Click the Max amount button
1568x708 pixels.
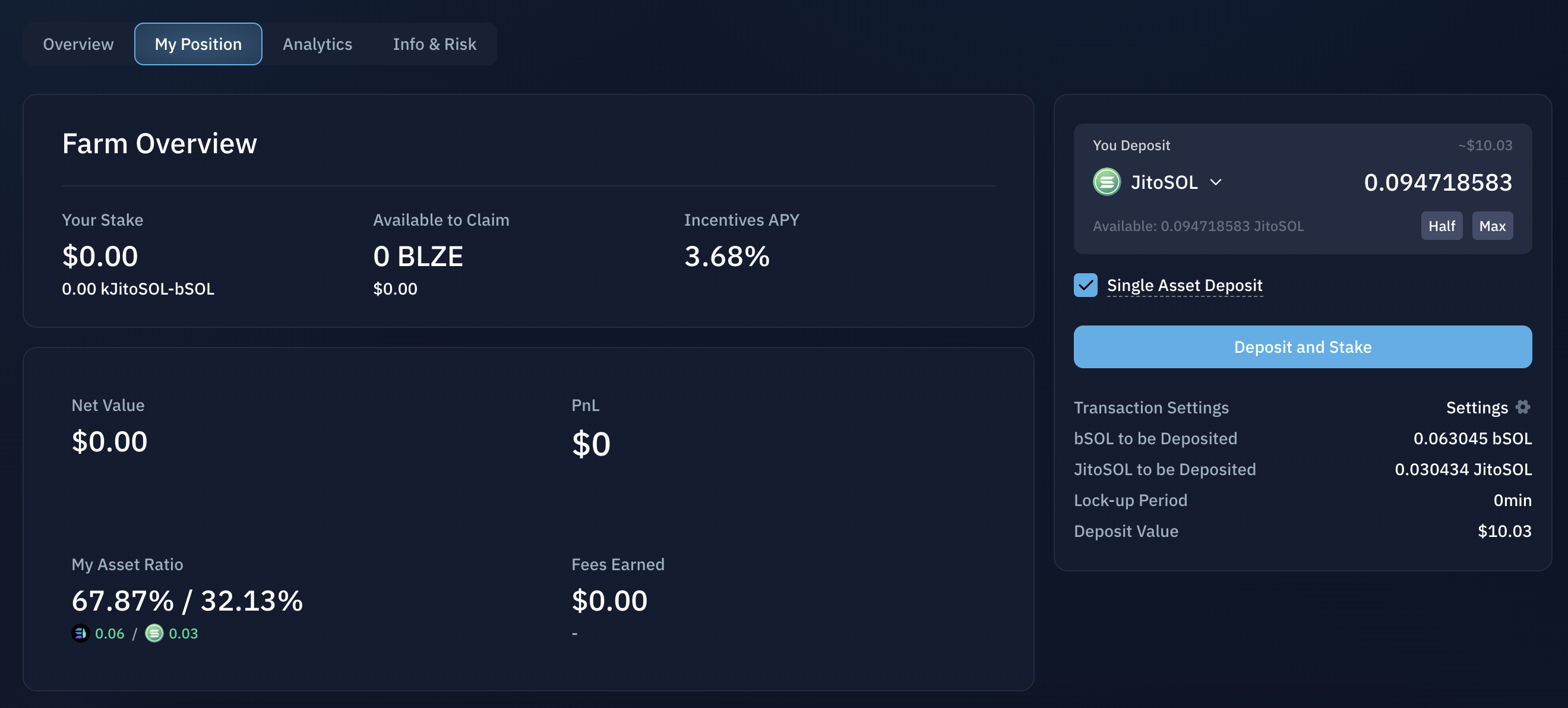point(1492,226)
